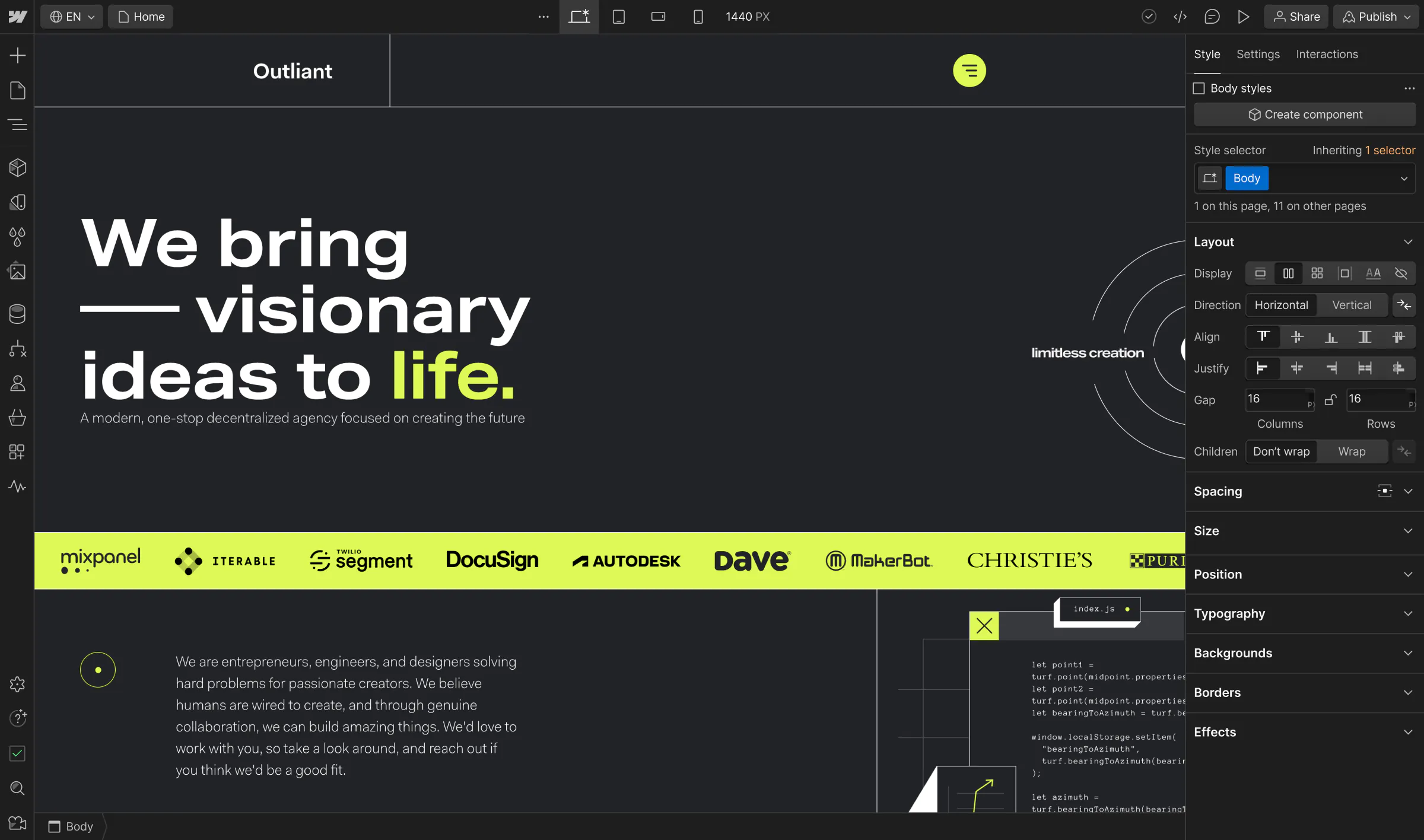Switch to the Interactions tab
1424x840 pixels.
(x=1326, y=54)
